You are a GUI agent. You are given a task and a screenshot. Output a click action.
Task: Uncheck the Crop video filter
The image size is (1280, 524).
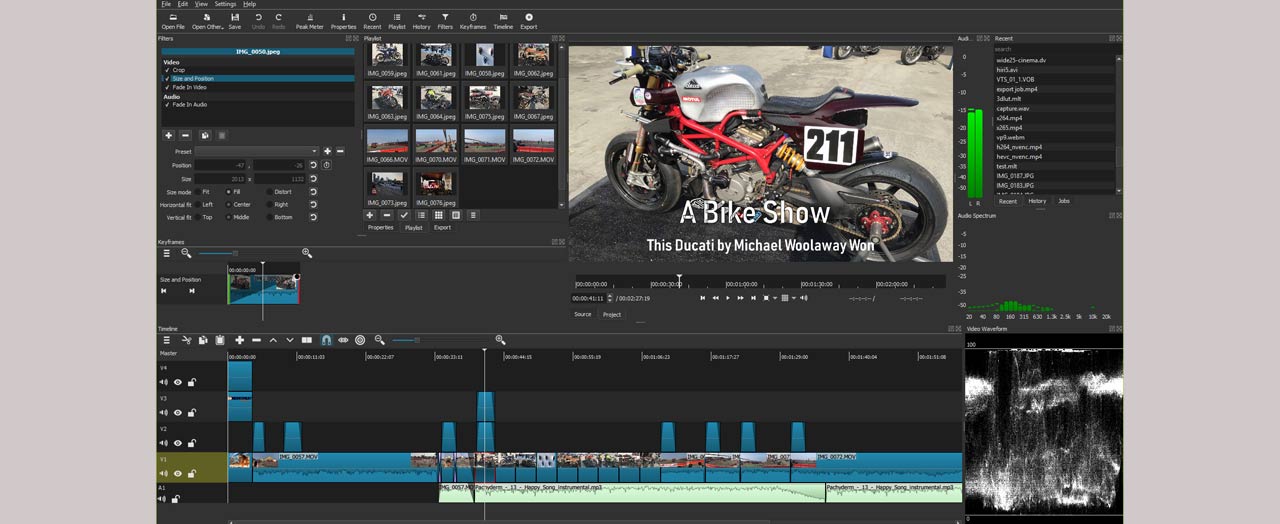[x=167, y=70]
